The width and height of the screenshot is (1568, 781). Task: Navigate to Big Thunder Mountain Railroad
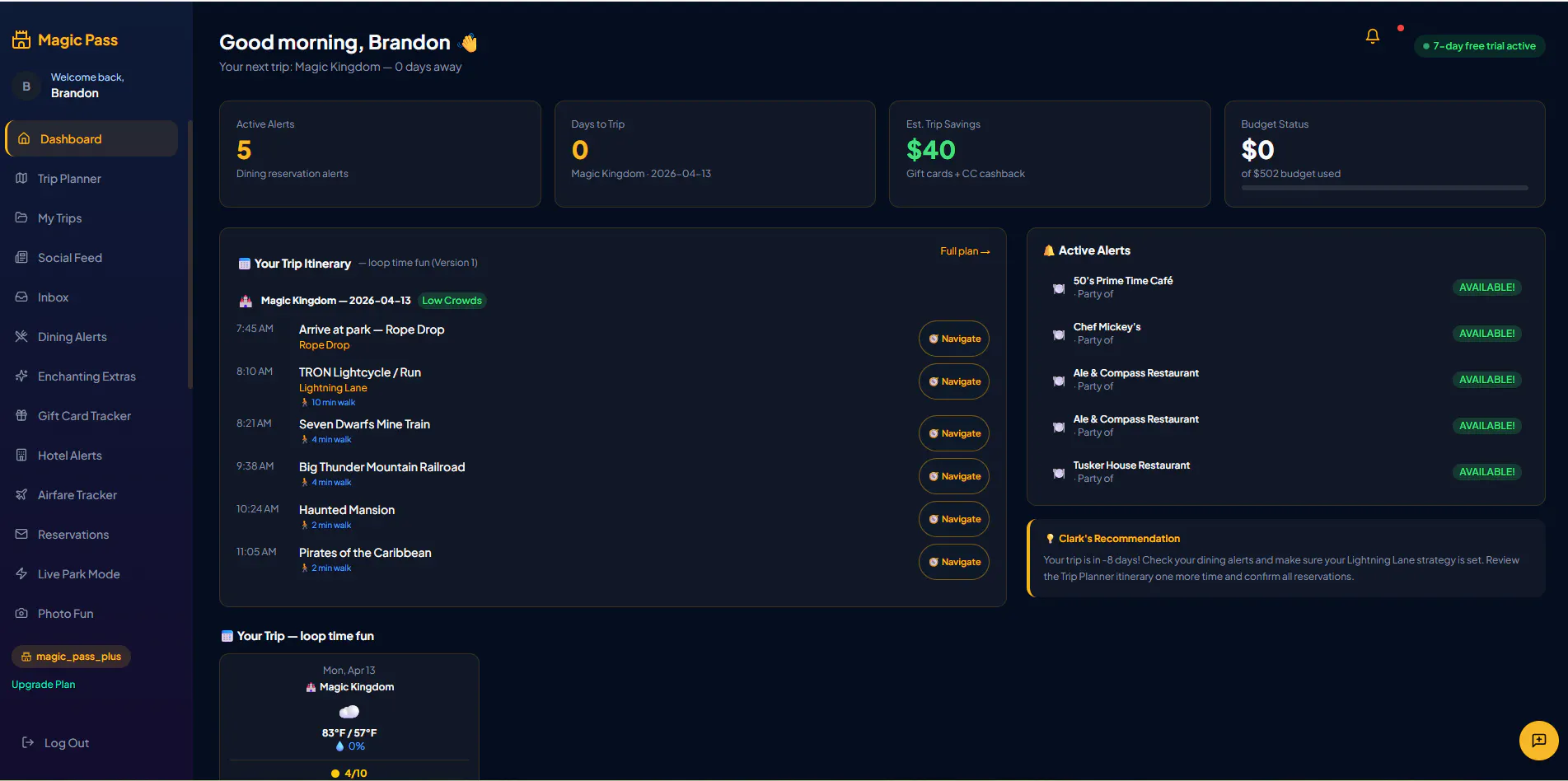(954, 476)
